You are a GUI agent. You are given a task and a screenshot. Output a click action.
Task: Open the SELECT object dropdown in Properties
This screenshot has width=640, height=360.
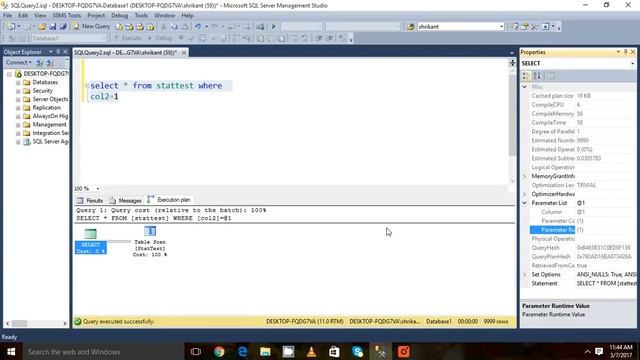pyautogui.click(x=632, y=64)
